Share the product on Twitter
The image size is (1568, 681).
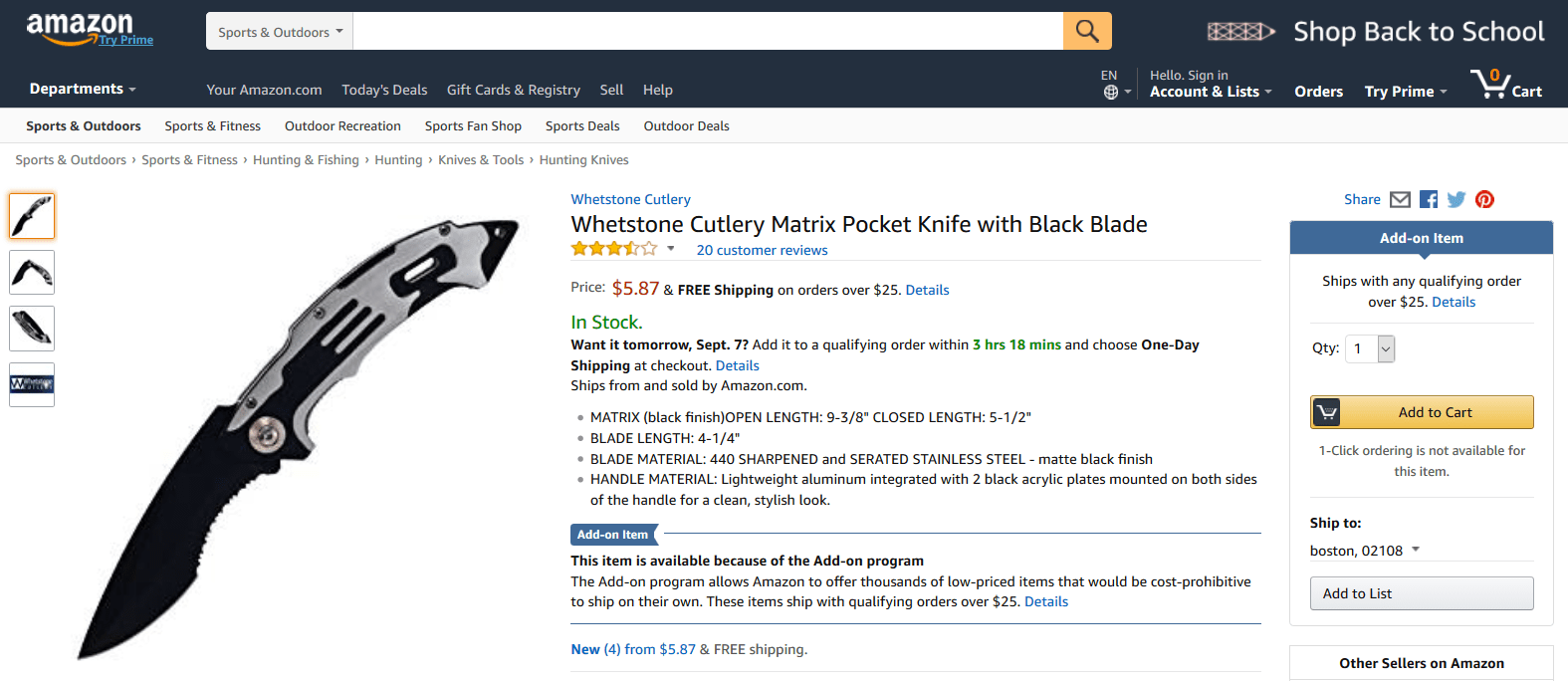point(1456,199)
